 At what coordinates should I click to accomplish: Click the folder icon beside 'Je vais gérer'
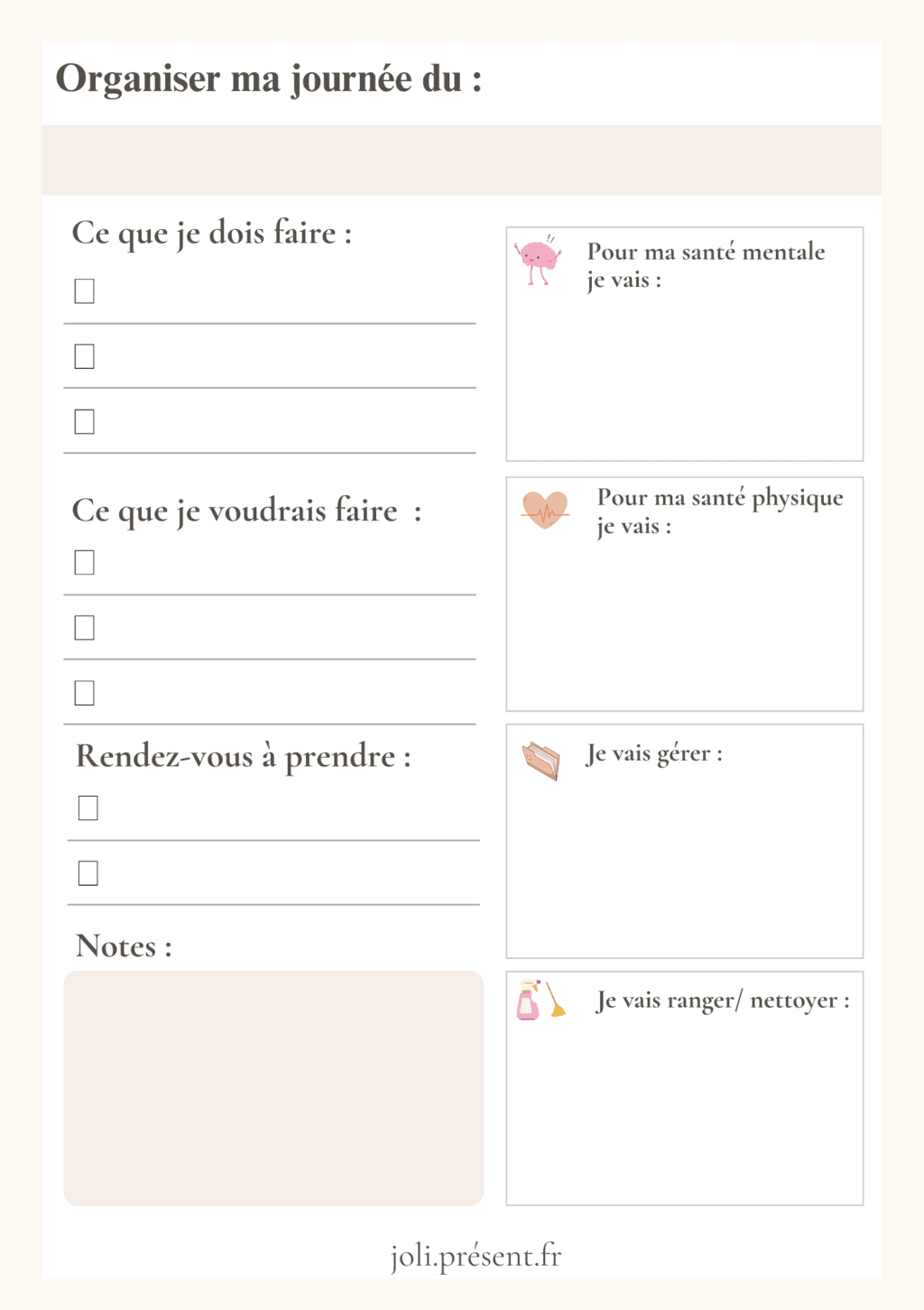[541, 760]
